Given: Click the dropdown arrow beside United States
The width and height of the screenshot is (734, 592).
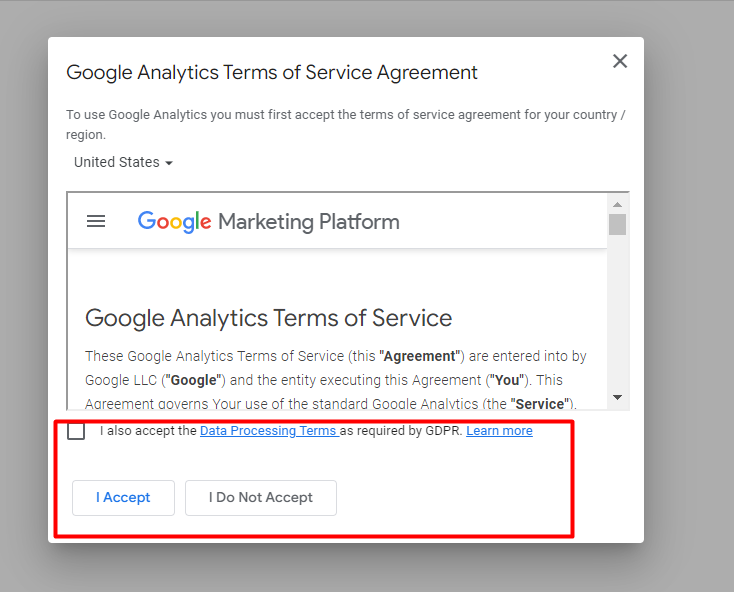Looking at the screenshot, I should coord(169,163).
